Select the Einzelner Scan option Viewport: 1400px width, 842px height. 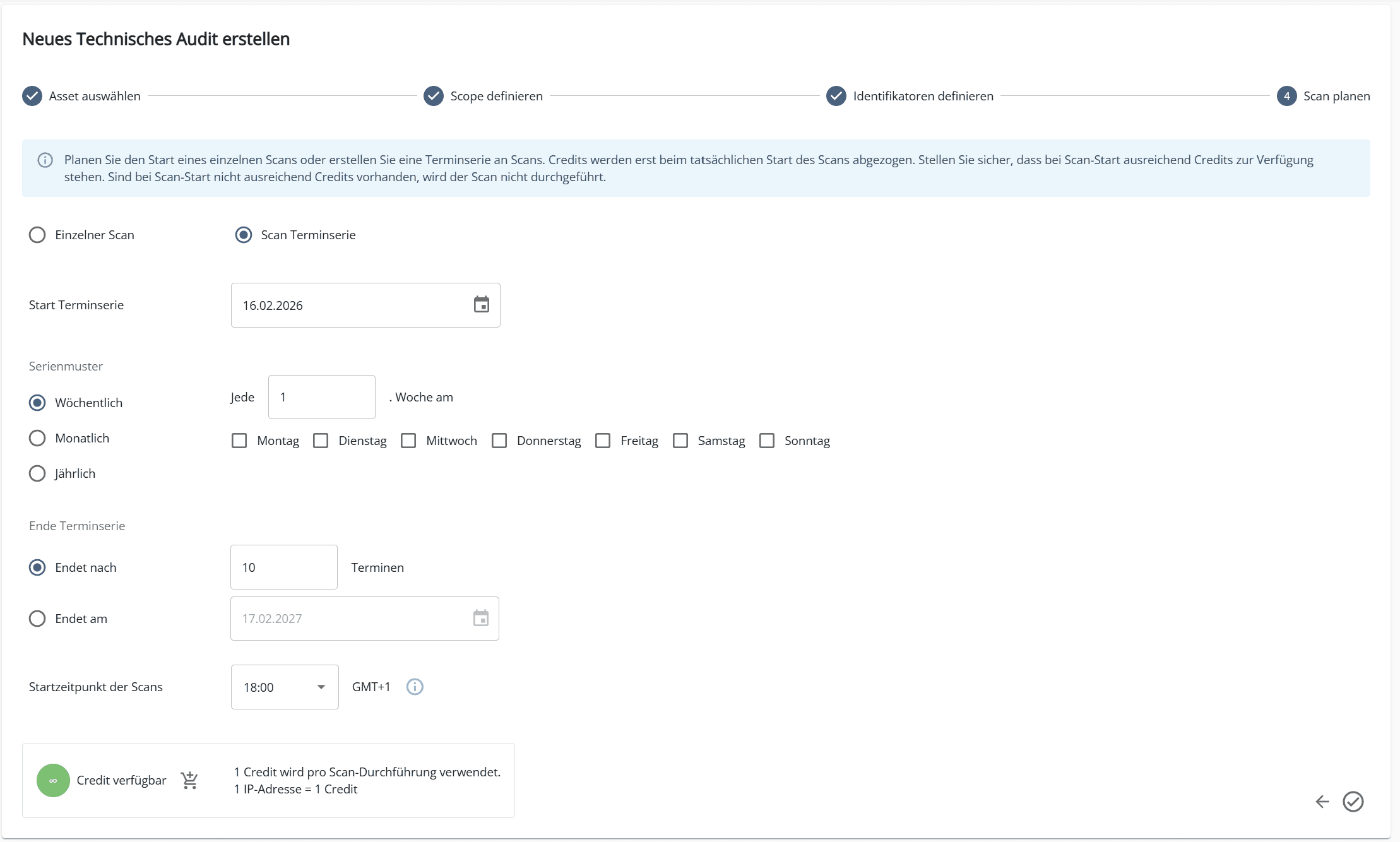37,234
